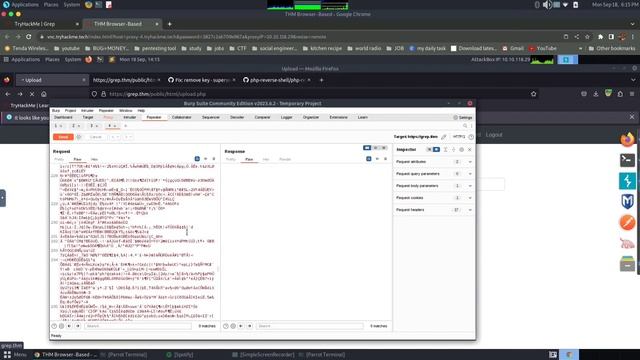Image resolution: width=640 pixels, height=360 pixels.
Task: Select Repeater request tab 2
Action: [76, 126]
